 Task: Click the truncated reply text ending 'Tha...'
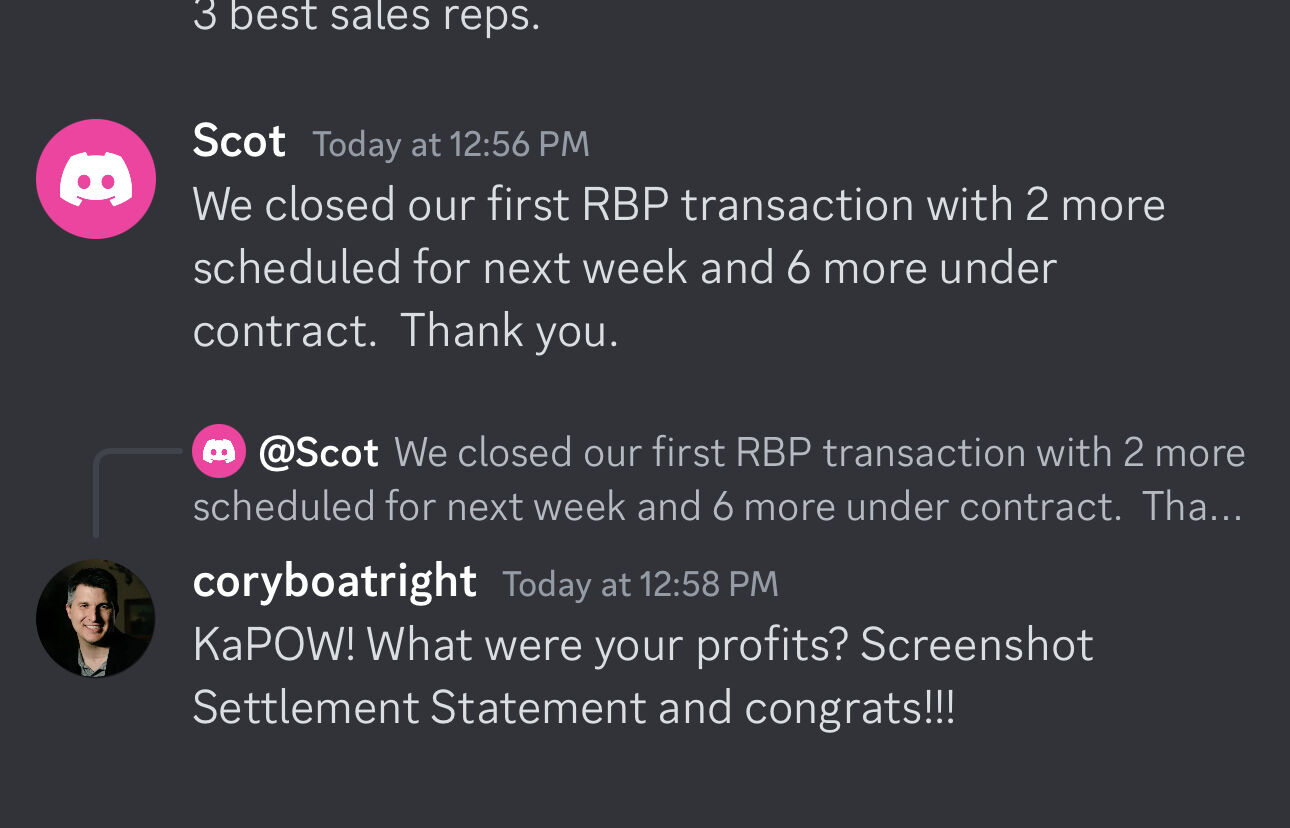point(1200,506)
